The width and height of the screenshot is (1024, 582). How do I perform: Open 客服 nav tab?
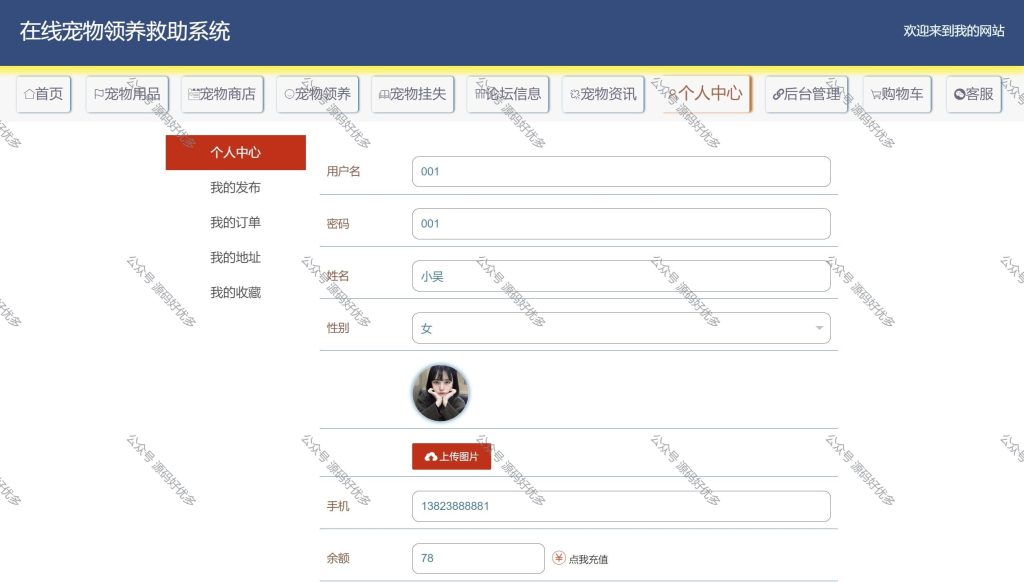974,94
